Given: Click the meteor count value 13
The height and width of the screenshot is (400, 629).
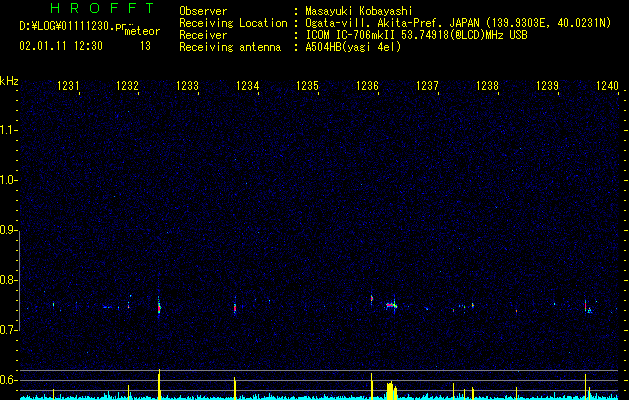Looking at the screenshot, I should tap(145, 46).
